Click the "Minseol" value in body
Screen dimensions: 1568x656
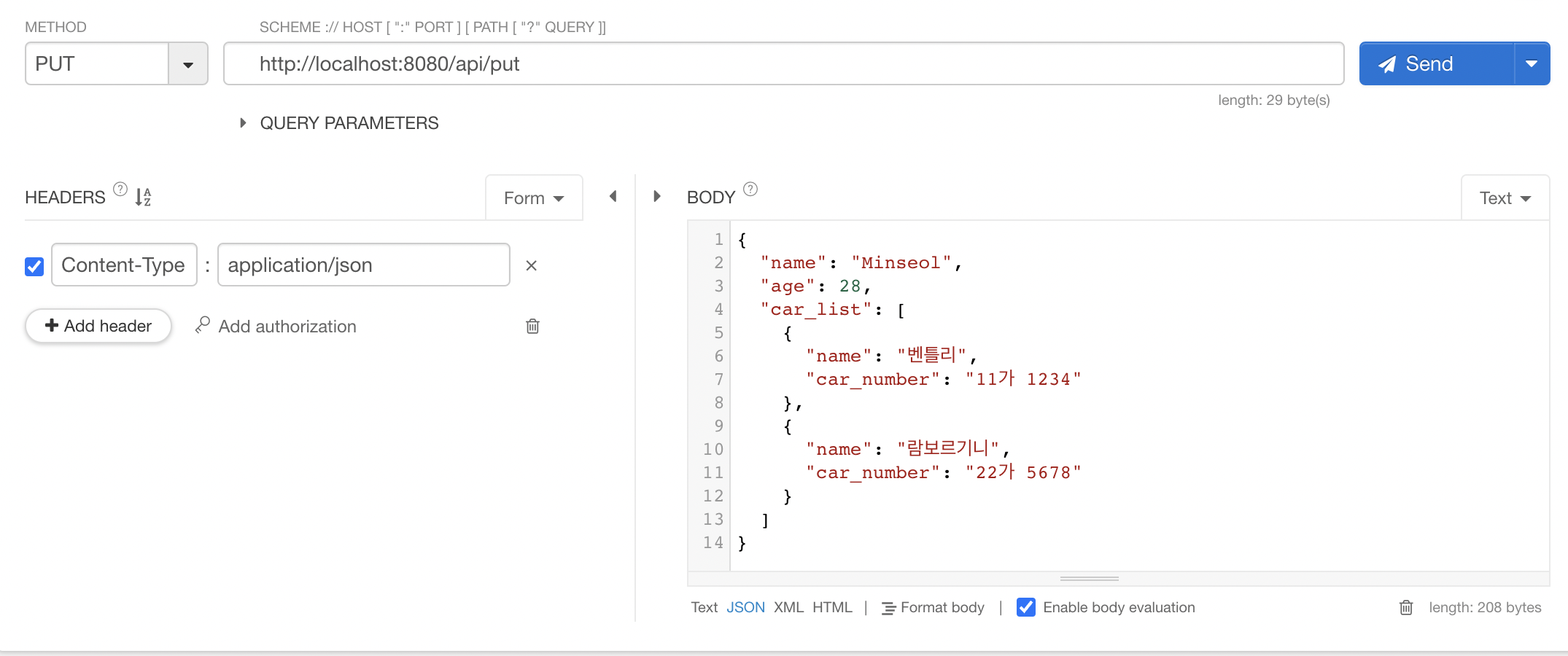[x=901, y=262]
